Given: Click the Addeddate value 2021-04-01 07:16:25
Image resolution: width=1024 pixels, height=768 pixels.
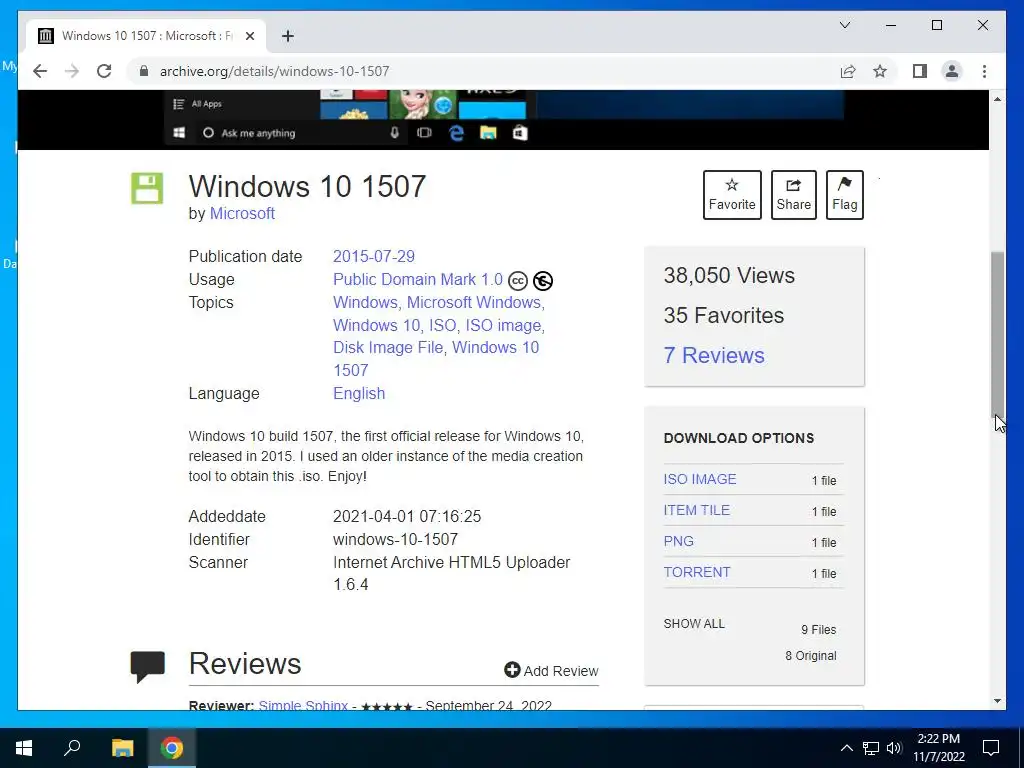Looking at the screenshot, I should click(407, 517).
